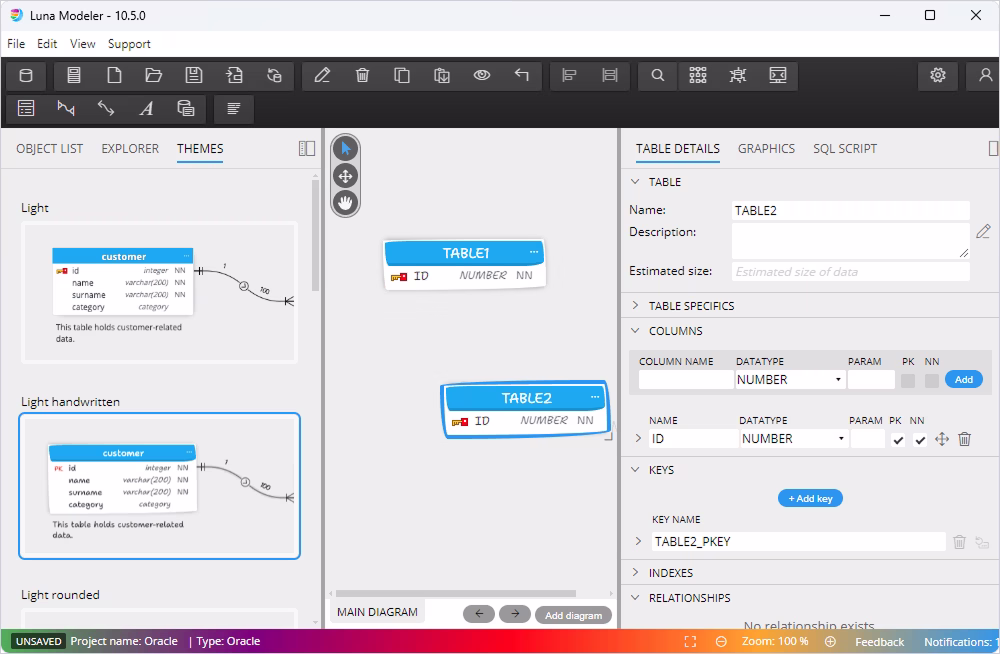Click the Add column button
The height and width of the screenshot is (654, 1000).
click(x=964, y=380)
